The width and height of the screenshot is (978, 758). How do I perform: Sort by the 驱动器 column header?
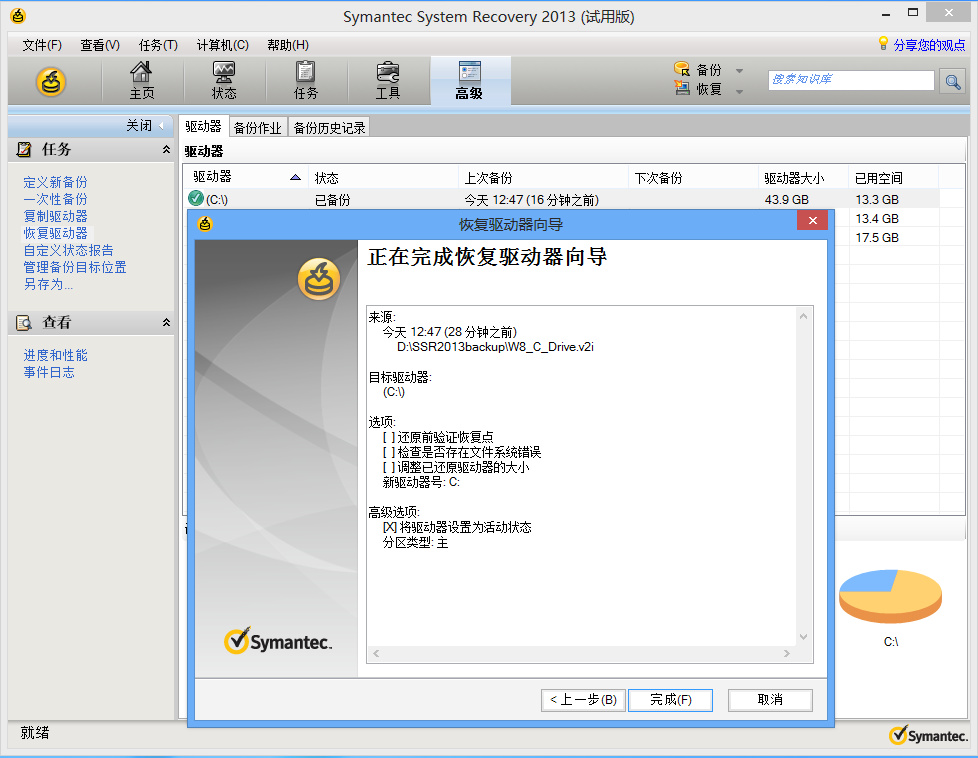point(246,177)
